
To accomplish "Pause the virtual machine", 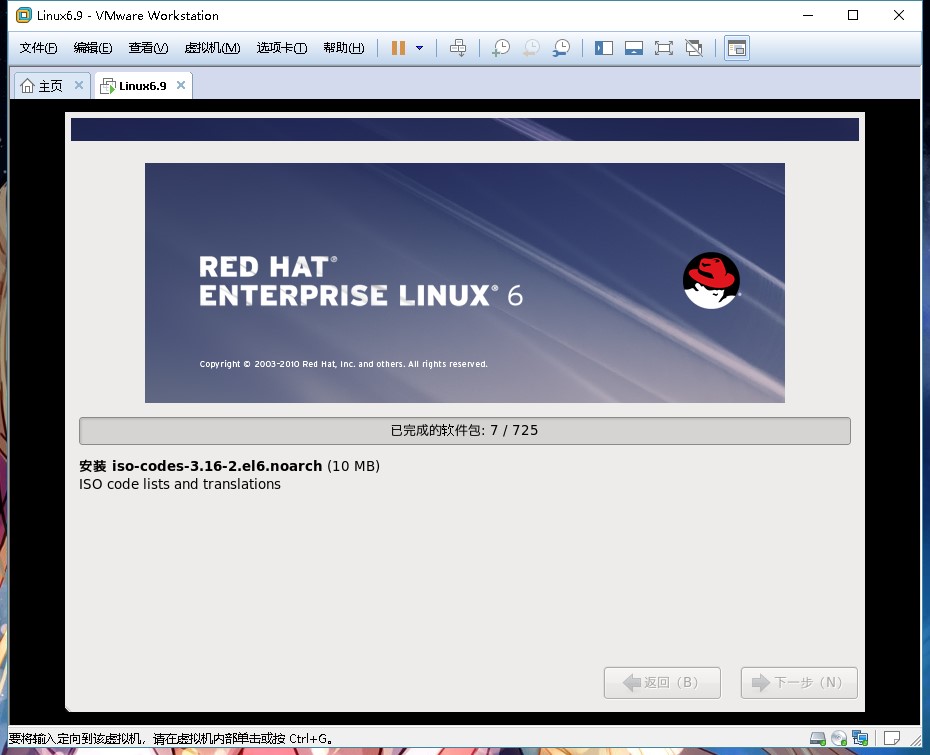I will click(x=398, y=48).
